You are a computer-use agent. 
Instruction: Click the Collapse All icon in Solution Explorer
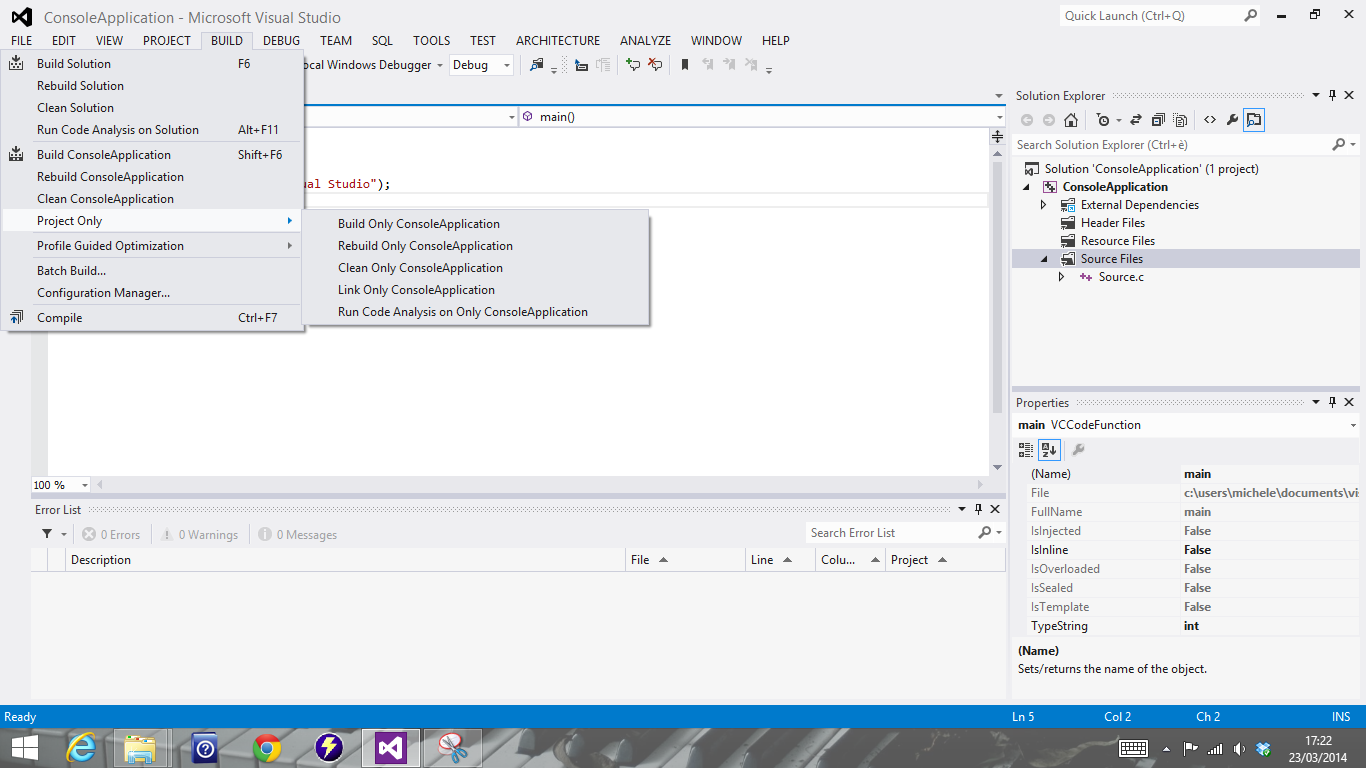1158,120
